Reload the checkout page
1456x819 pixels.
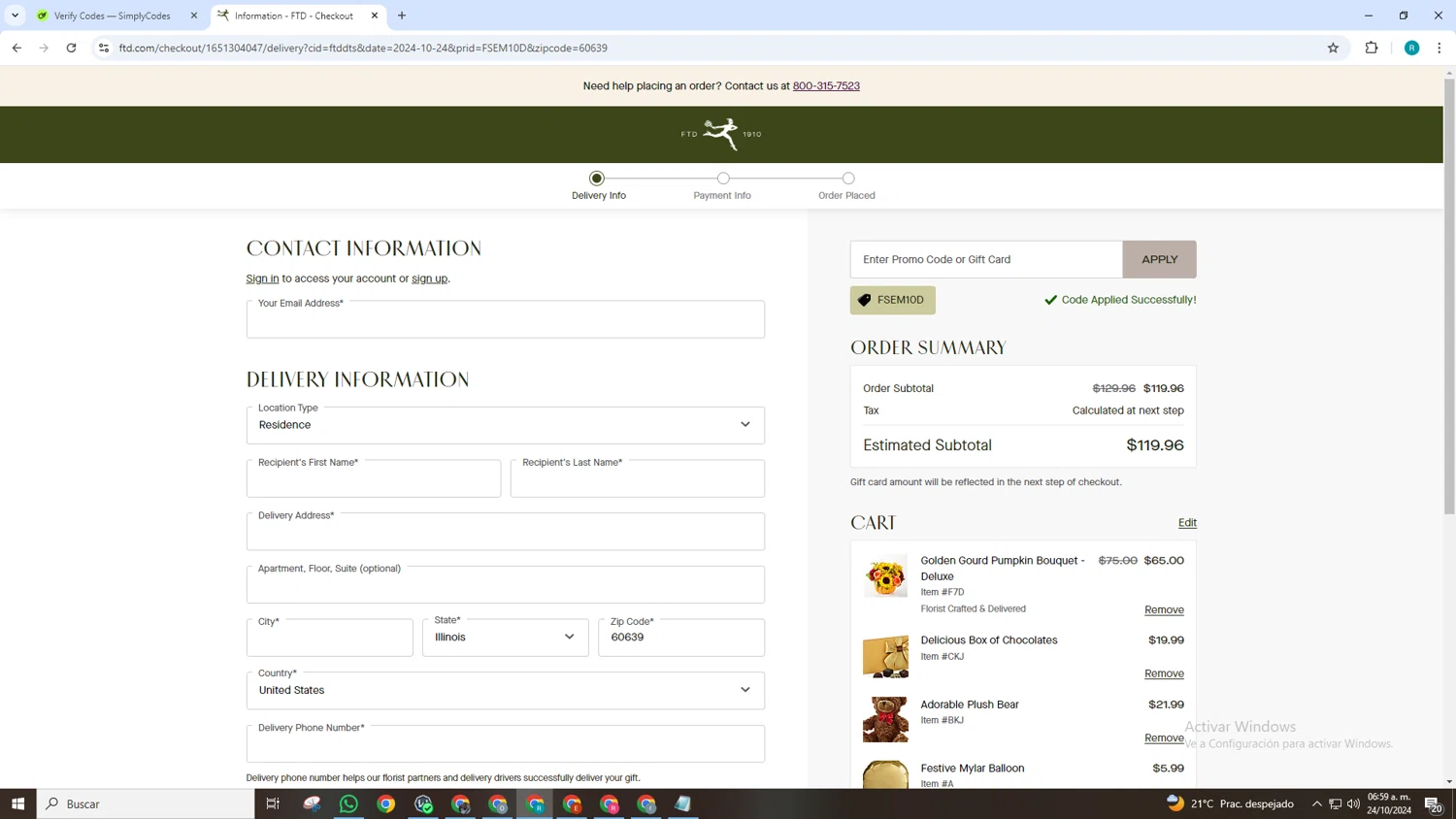71,48
